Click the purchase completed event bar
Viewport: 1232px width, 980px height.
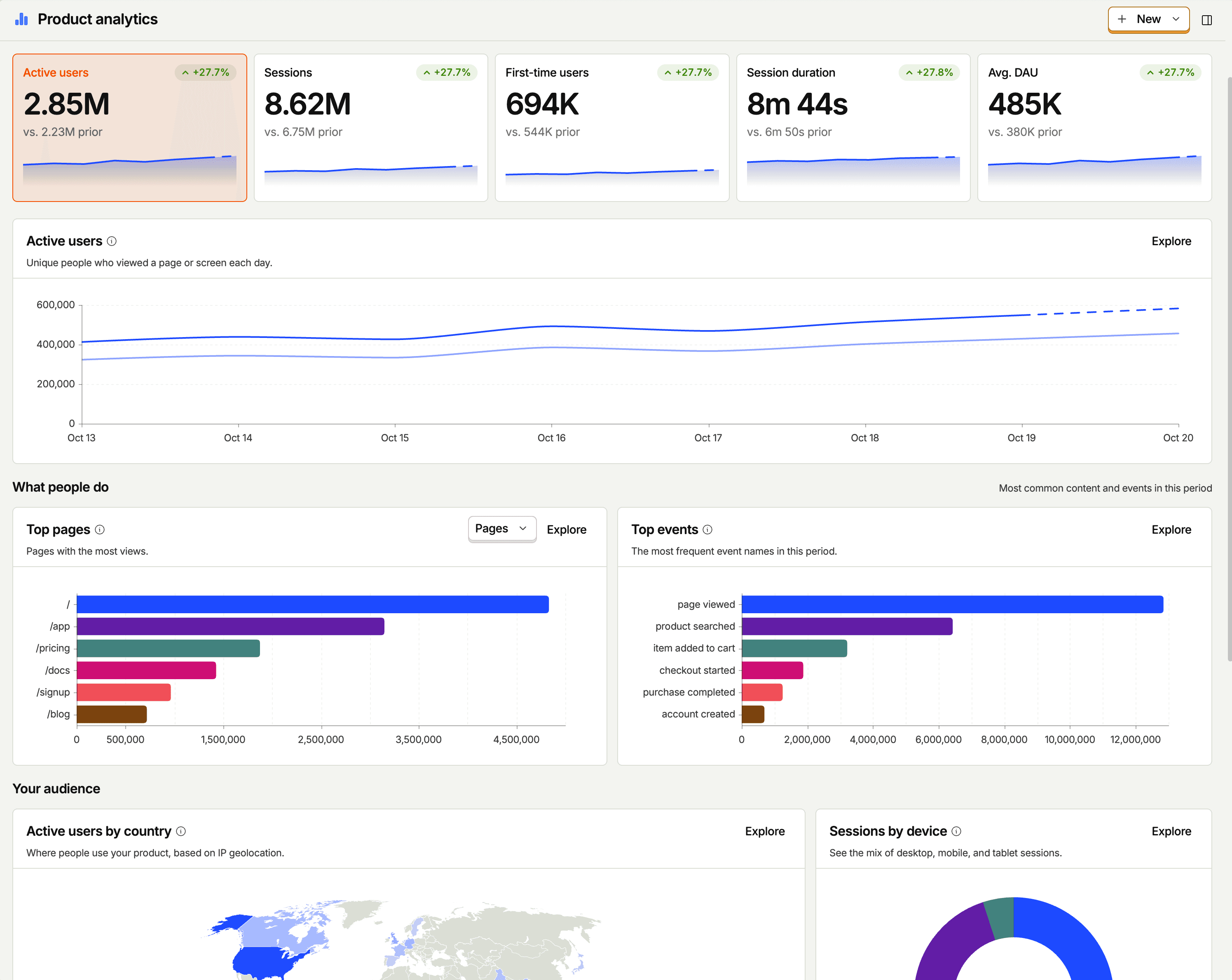762,692
